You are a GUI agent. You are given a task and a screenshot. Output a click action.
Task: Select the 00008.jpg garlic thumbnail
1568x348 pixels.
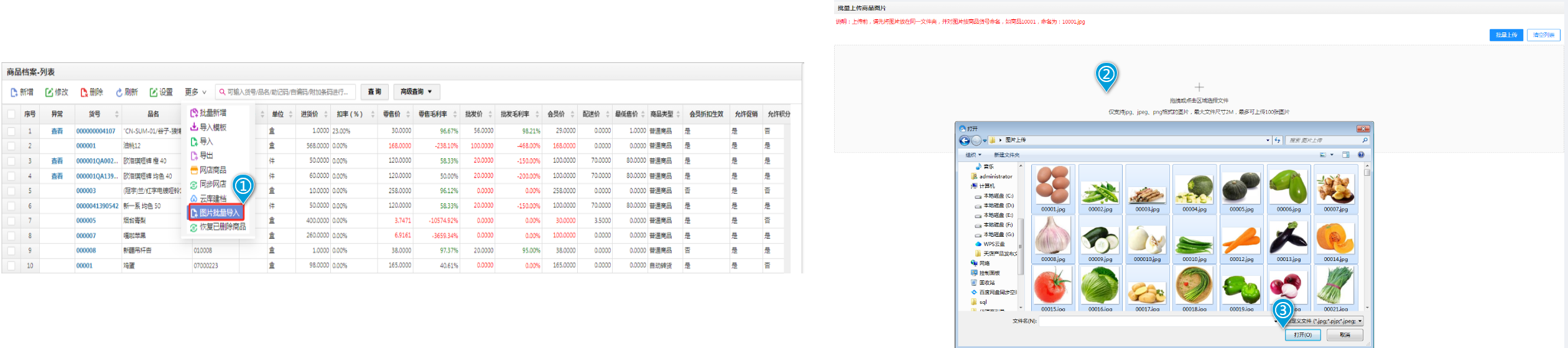[x=1053, y=239]
